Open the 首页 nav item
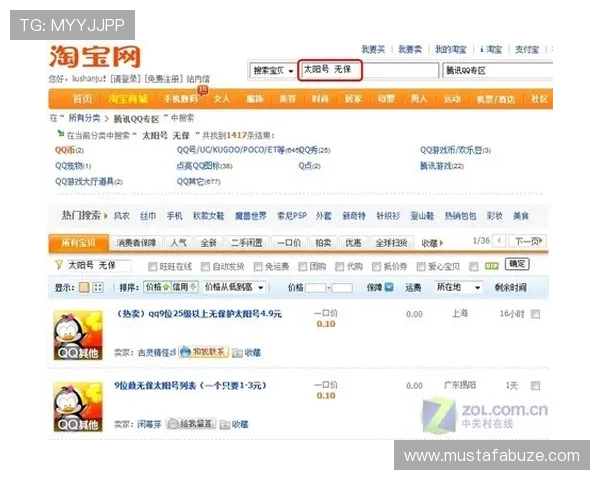The image size is (600, 480). click(82, 99)
